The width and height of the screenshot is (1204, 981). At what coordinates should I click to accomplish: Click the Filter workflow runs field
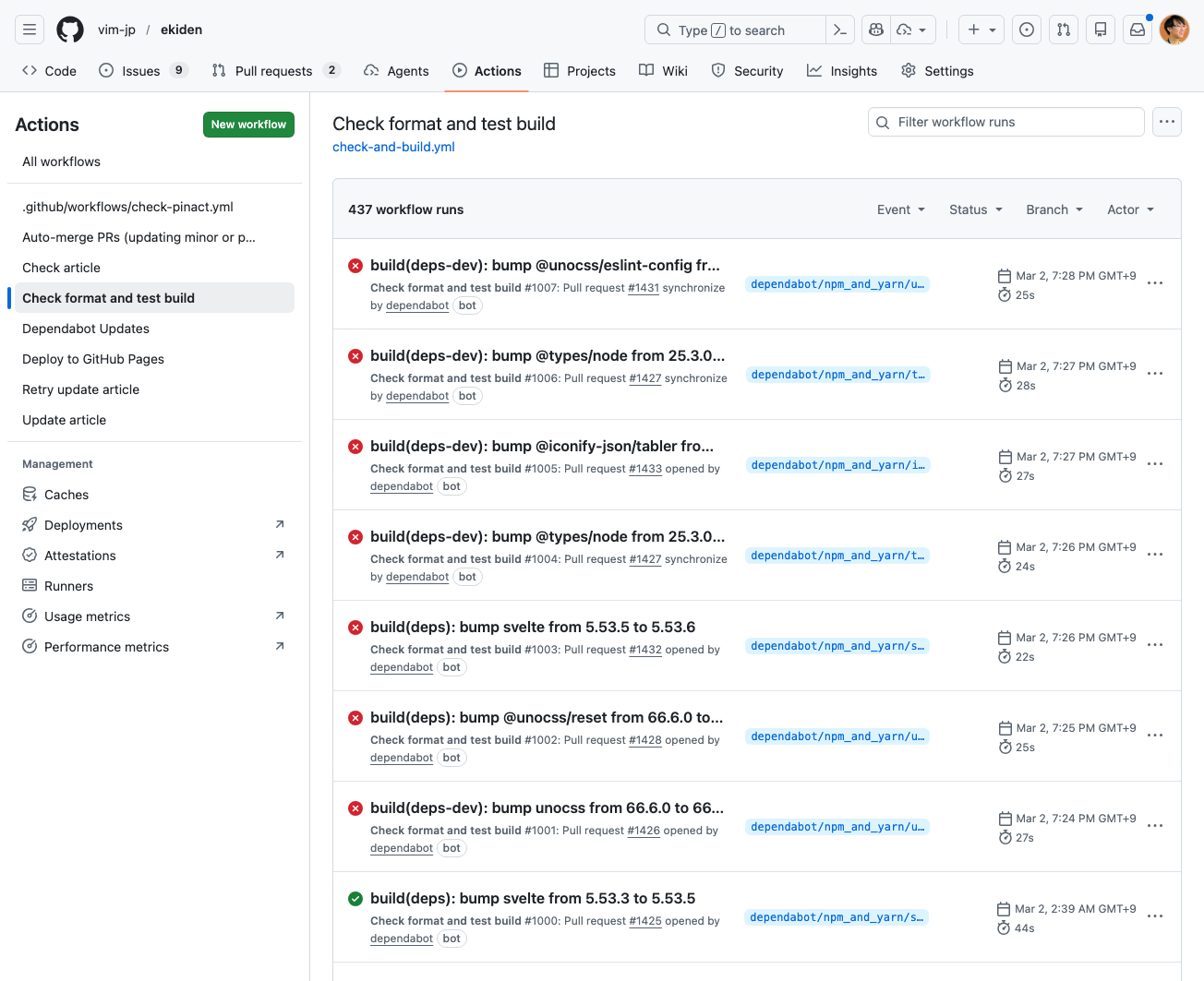pyautogui.click(x=1006, y=122)
